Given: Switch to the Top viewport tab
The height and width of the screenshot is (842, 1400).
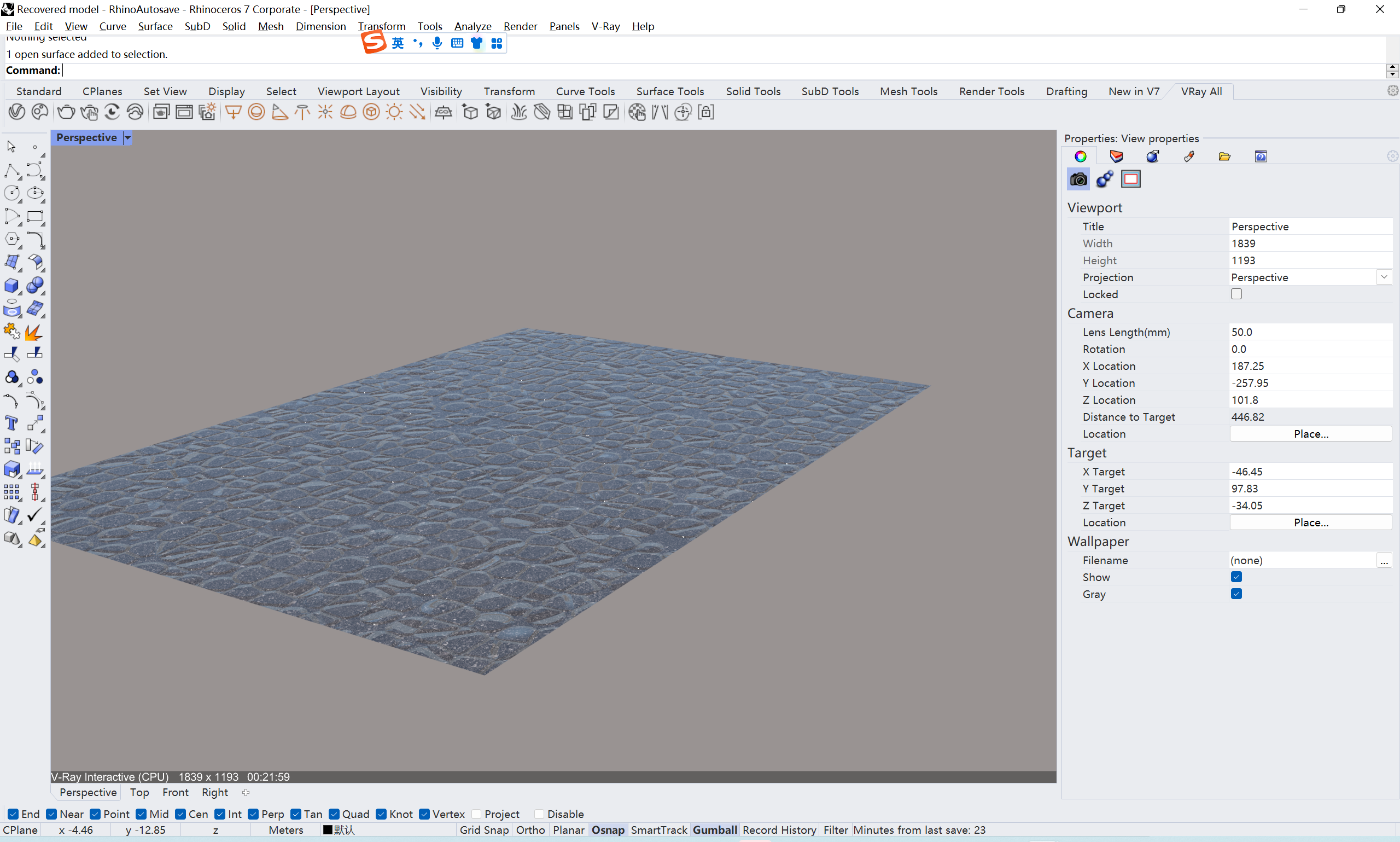Looking at the screenshot, I should point(139,792).
